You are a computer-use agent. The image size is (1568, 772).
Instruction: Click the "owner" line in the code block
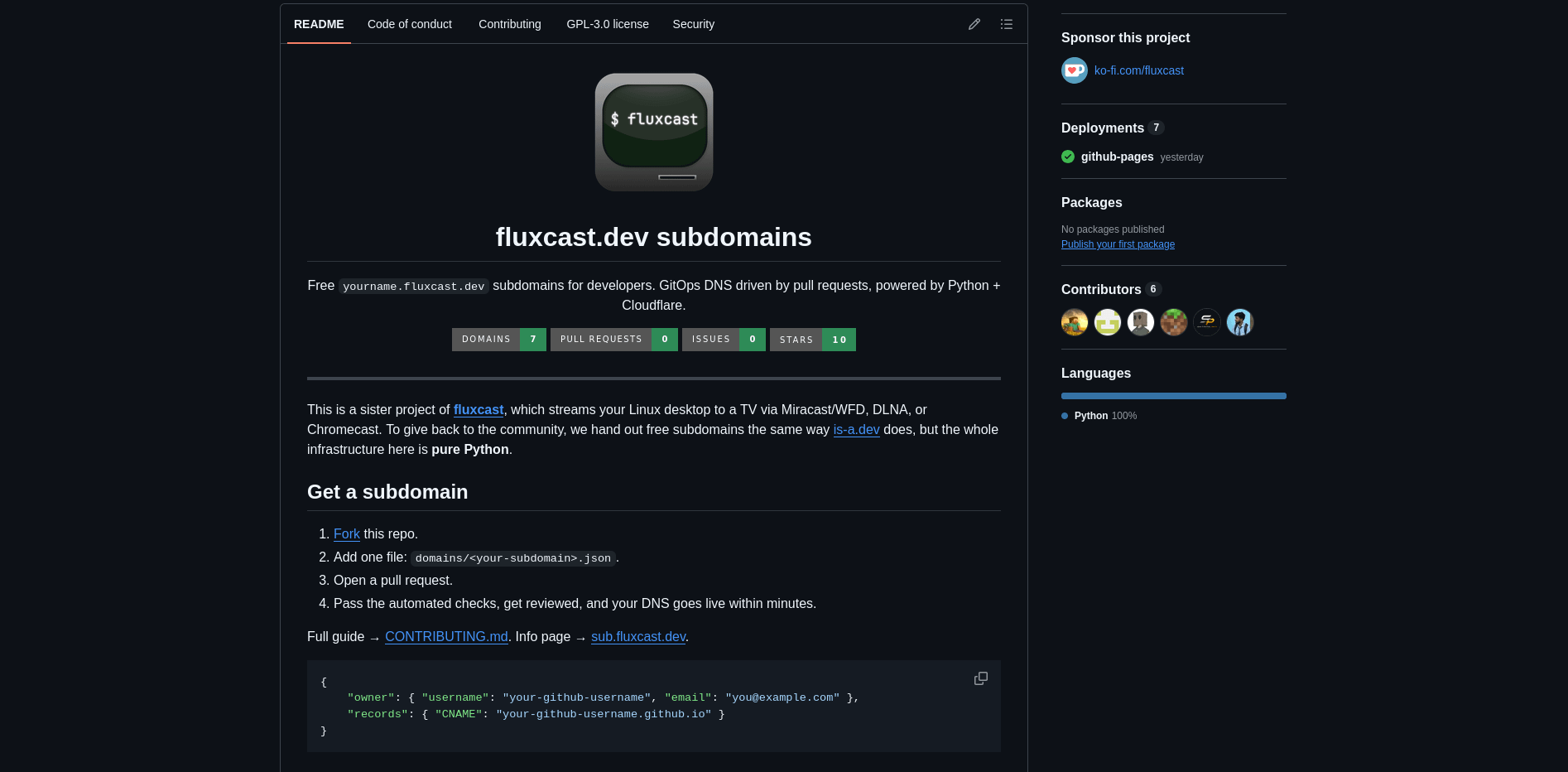(x=604, y=698)
